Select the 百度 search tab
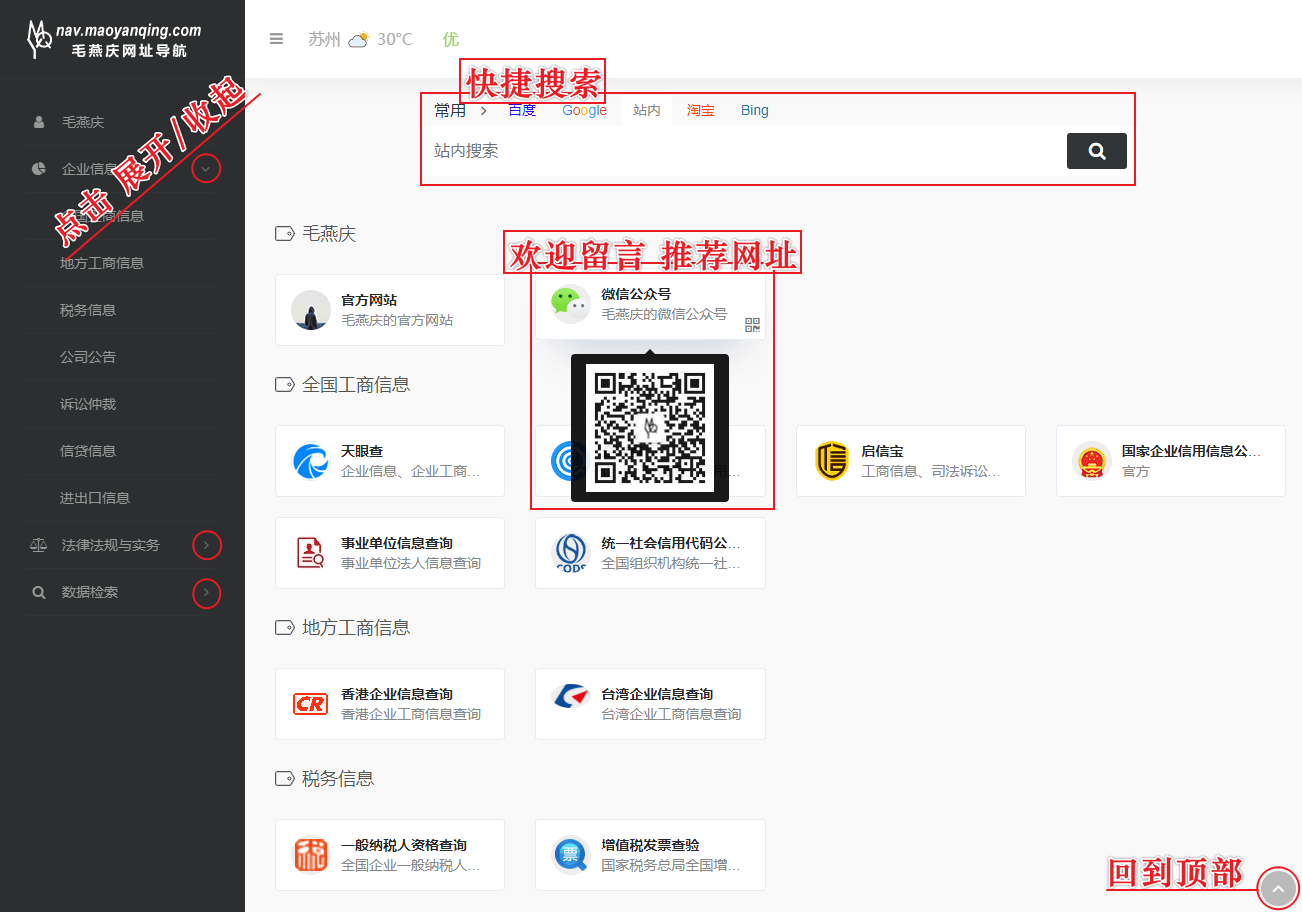The width and height of the screenshot is (1302, 912). click(522, 110)
